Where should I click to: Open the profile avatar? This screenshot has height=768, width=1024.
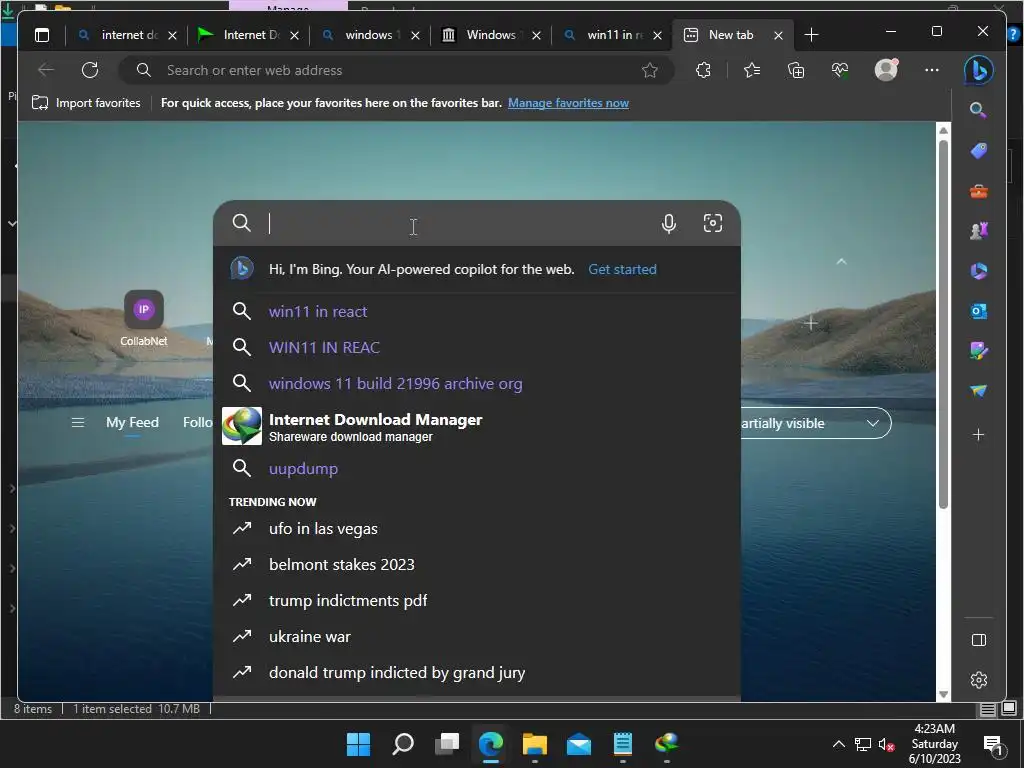886,69
